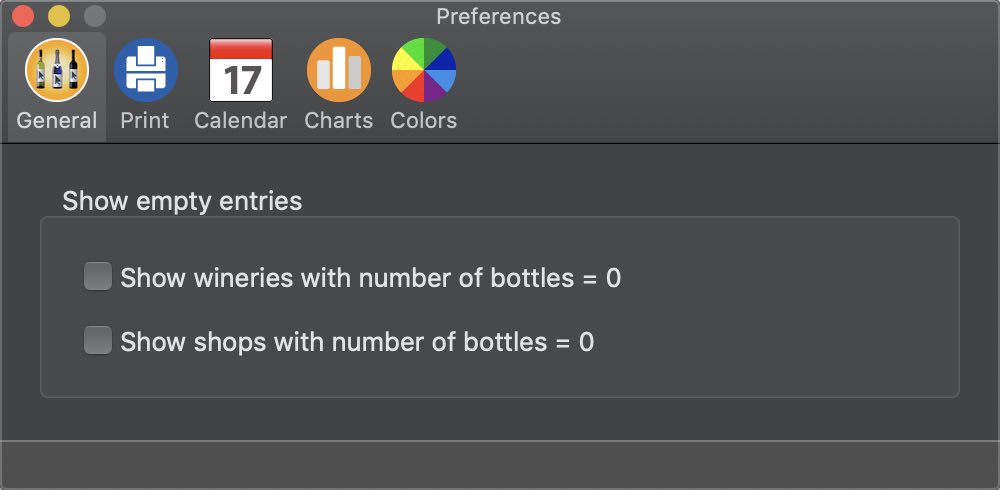
Task: Click the grayed-out zoom window button
Action: click(95, 16)
